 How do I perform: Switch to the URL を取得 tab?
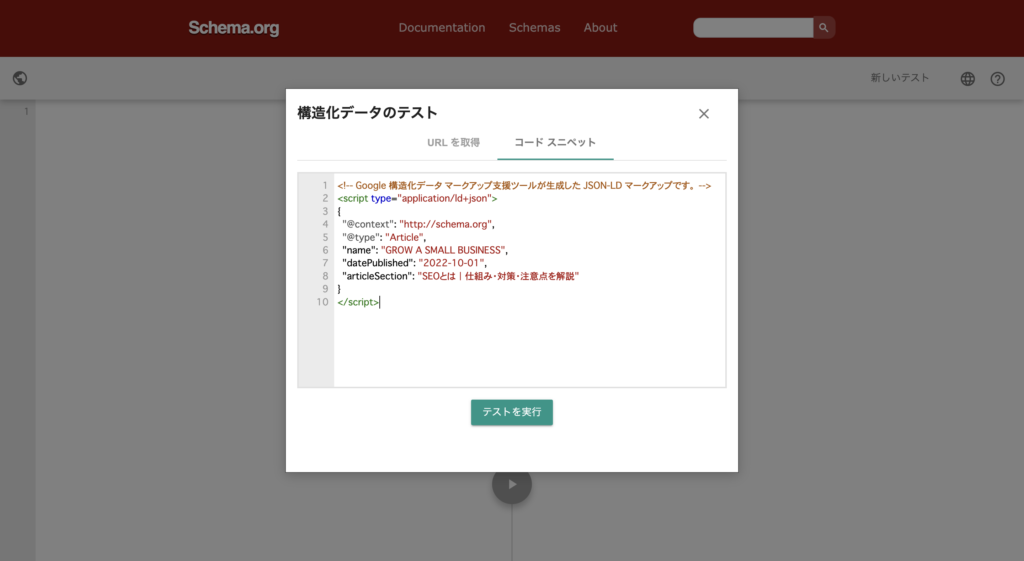coord(453,143)
